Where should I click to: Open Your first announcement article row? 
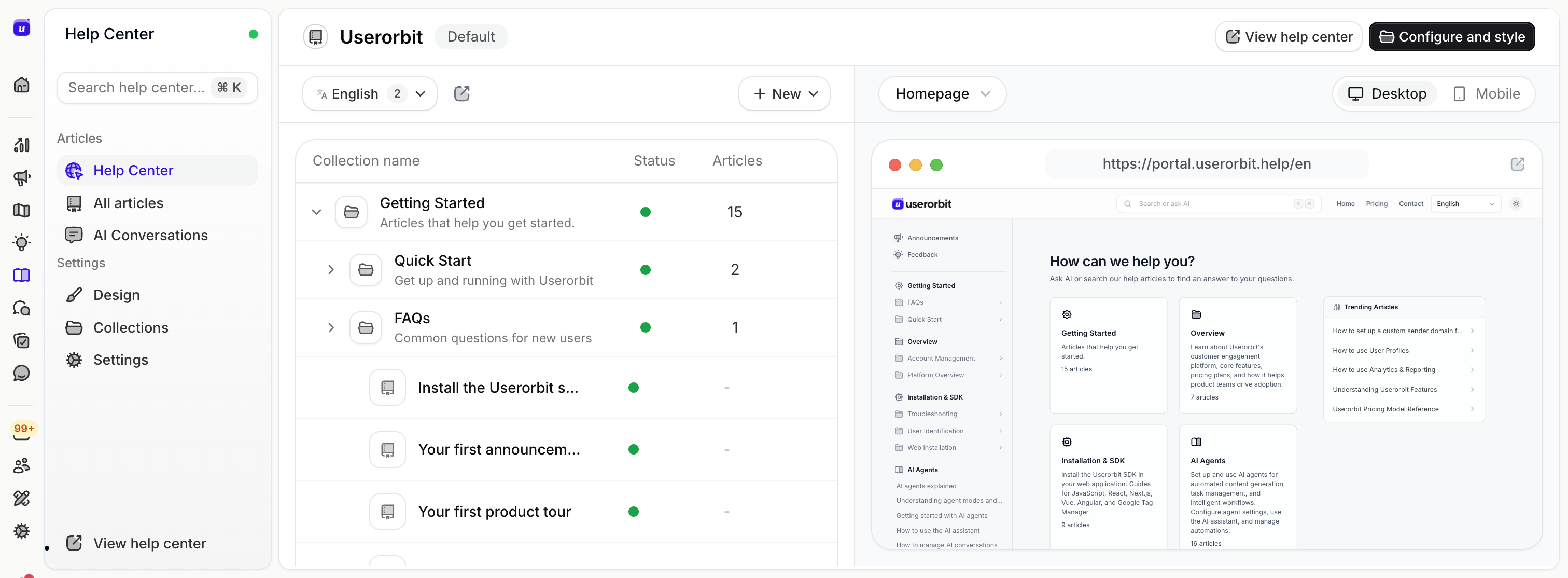click(566, 449)
